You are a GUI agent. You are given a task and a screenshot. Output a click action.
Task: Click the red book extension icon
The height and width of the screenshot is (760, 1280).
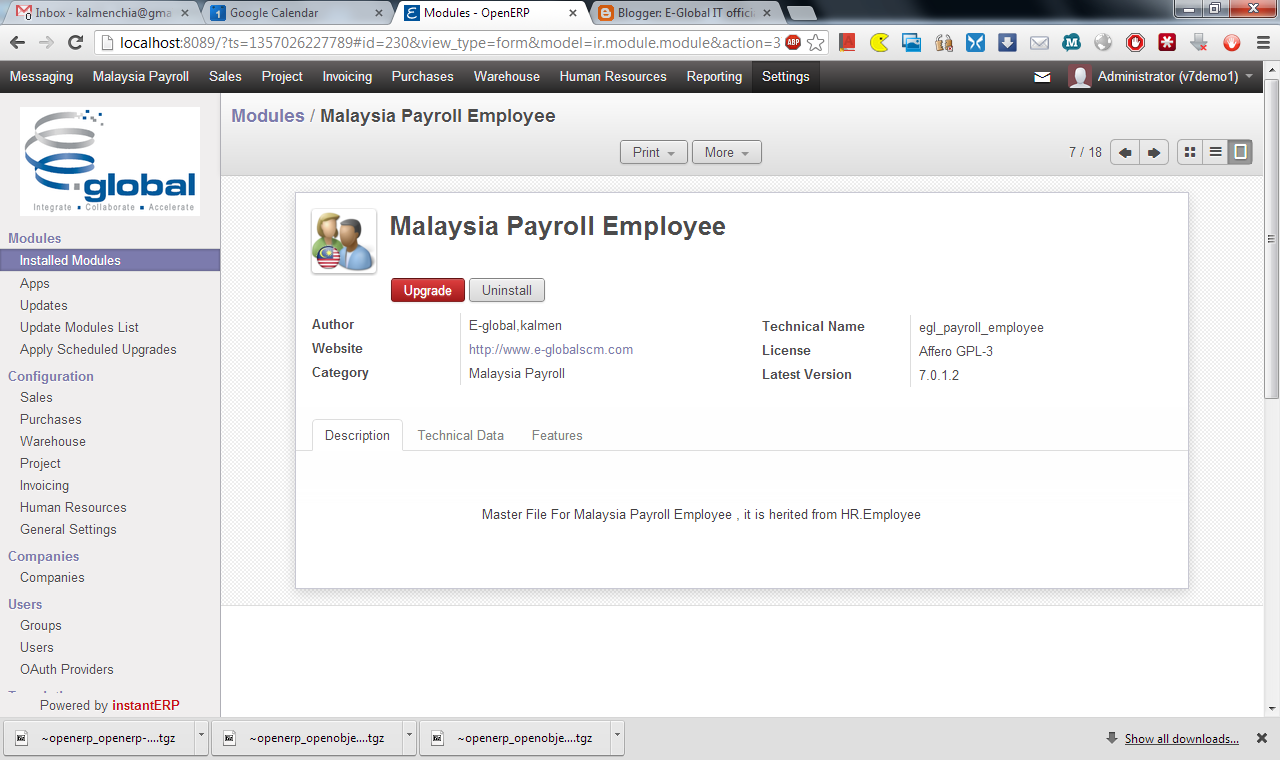point(848,43)
